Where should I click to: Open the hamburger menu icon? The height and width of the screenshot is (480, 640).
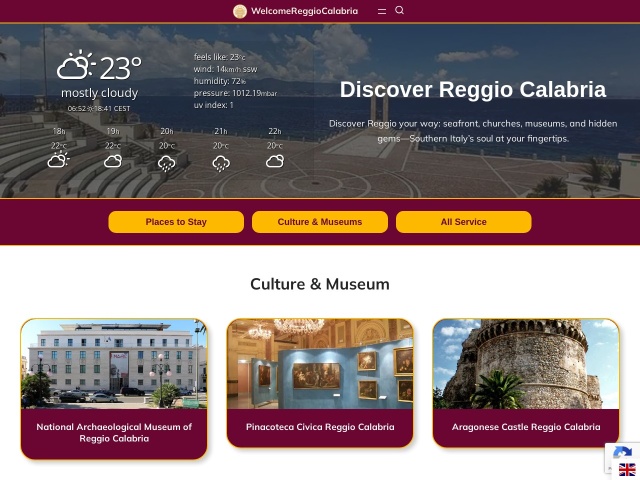[x=382, y=11]
